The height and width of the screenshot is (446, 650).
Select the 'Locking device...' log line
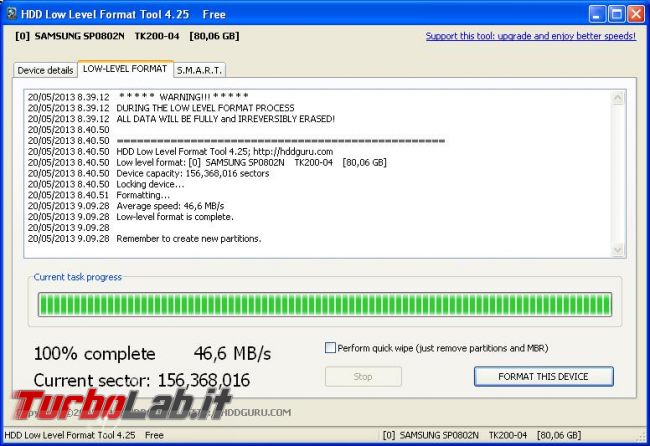pyautogui.click(x=106, y=184)
